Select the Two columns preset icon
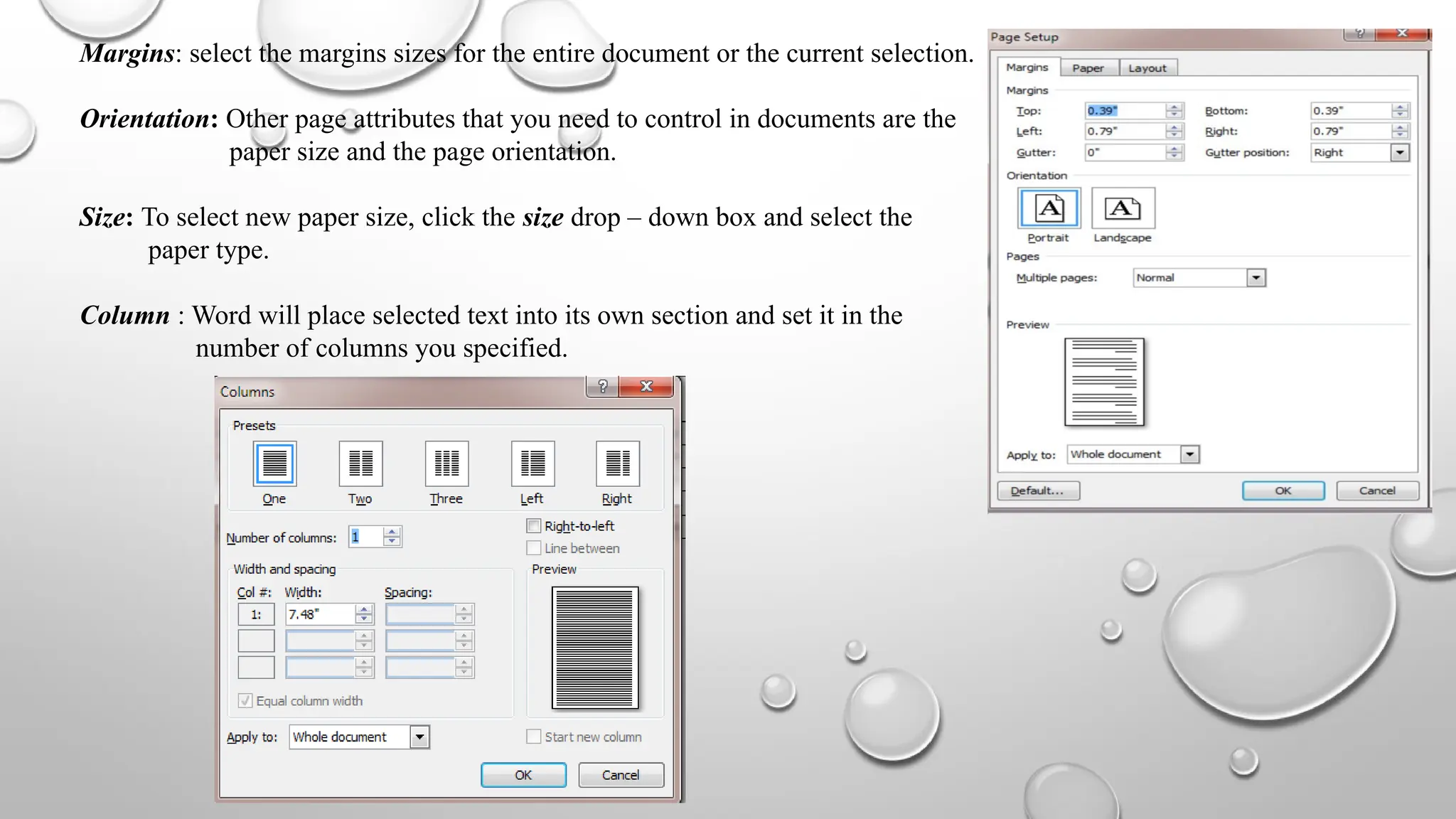 coord(360,464)
